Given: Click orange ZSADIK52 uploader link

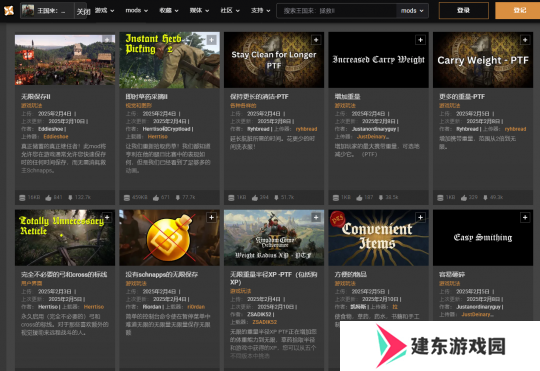Looking at the screenshot, I should coord(264,322).
